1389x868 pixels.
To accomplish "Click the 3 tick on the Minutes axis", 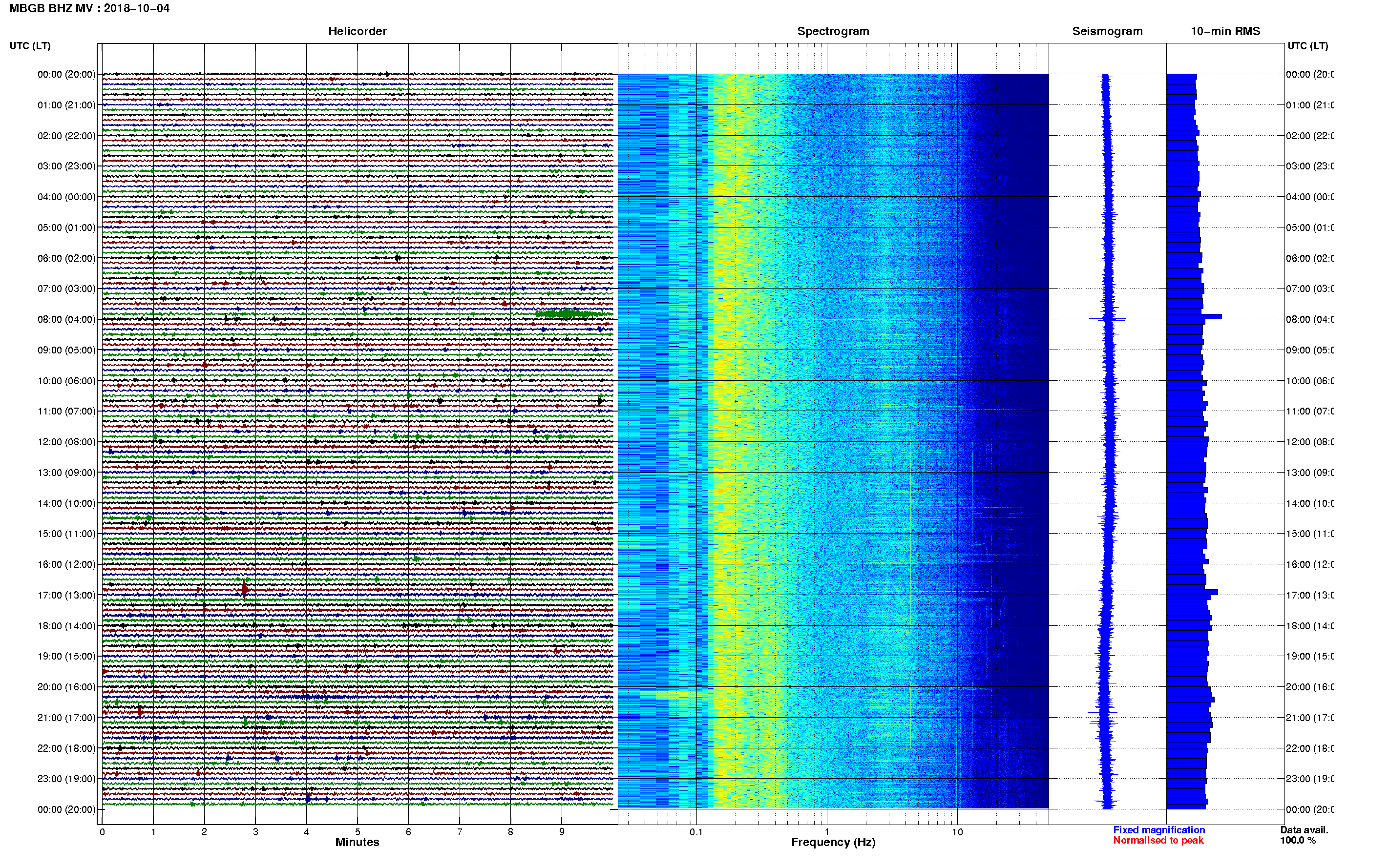I will click(x=255, y=832).
